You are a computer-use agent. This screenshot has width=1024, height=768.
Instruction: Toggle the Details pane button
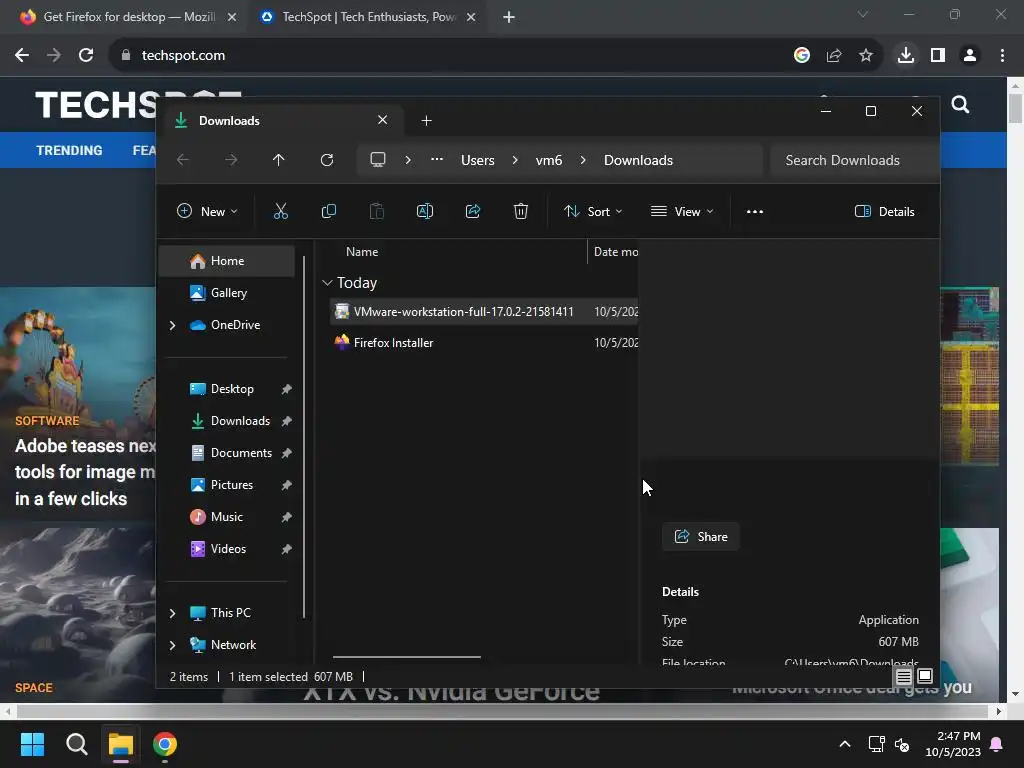(884, 212)
